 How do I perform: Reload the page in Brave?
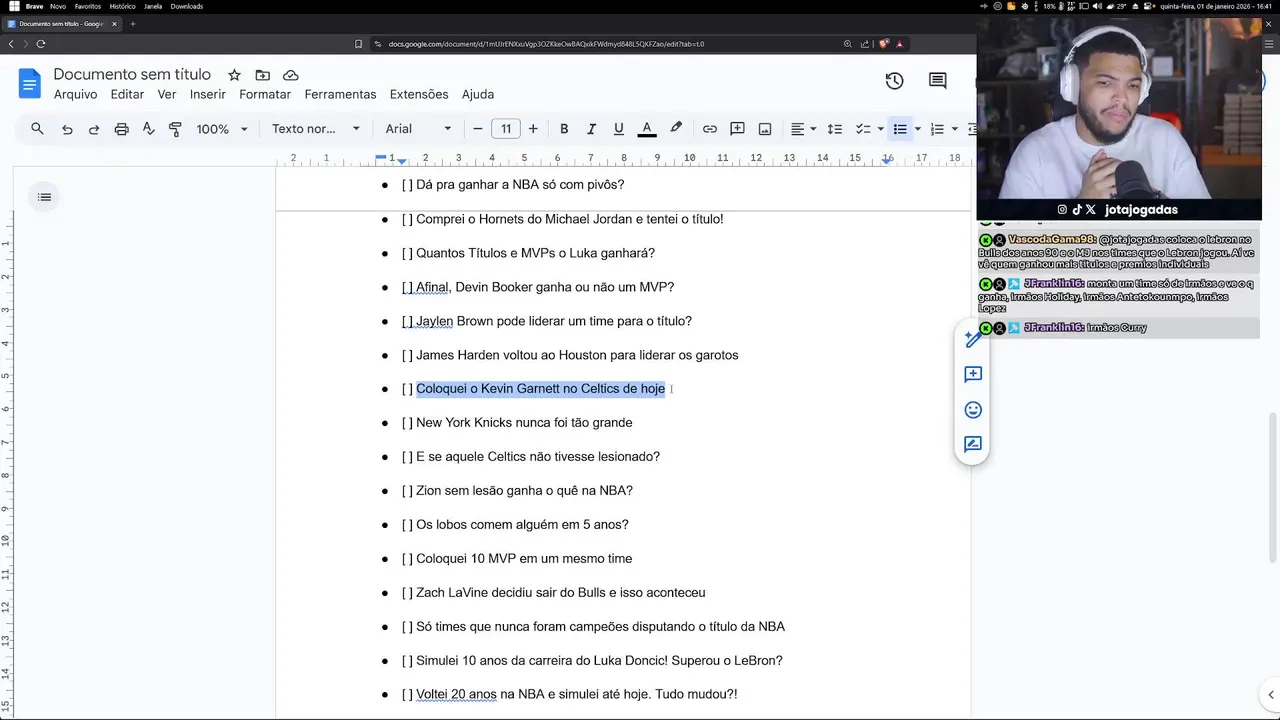point(41,44)
